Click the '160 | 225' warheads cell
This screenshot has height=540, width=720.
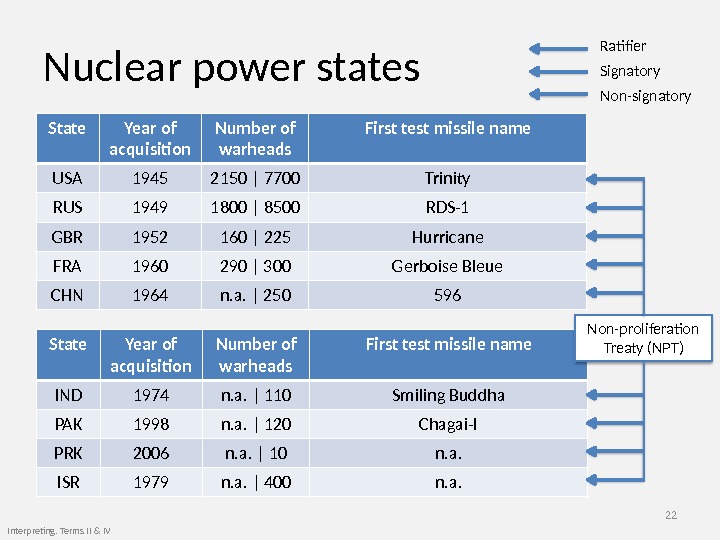point(255,237)
